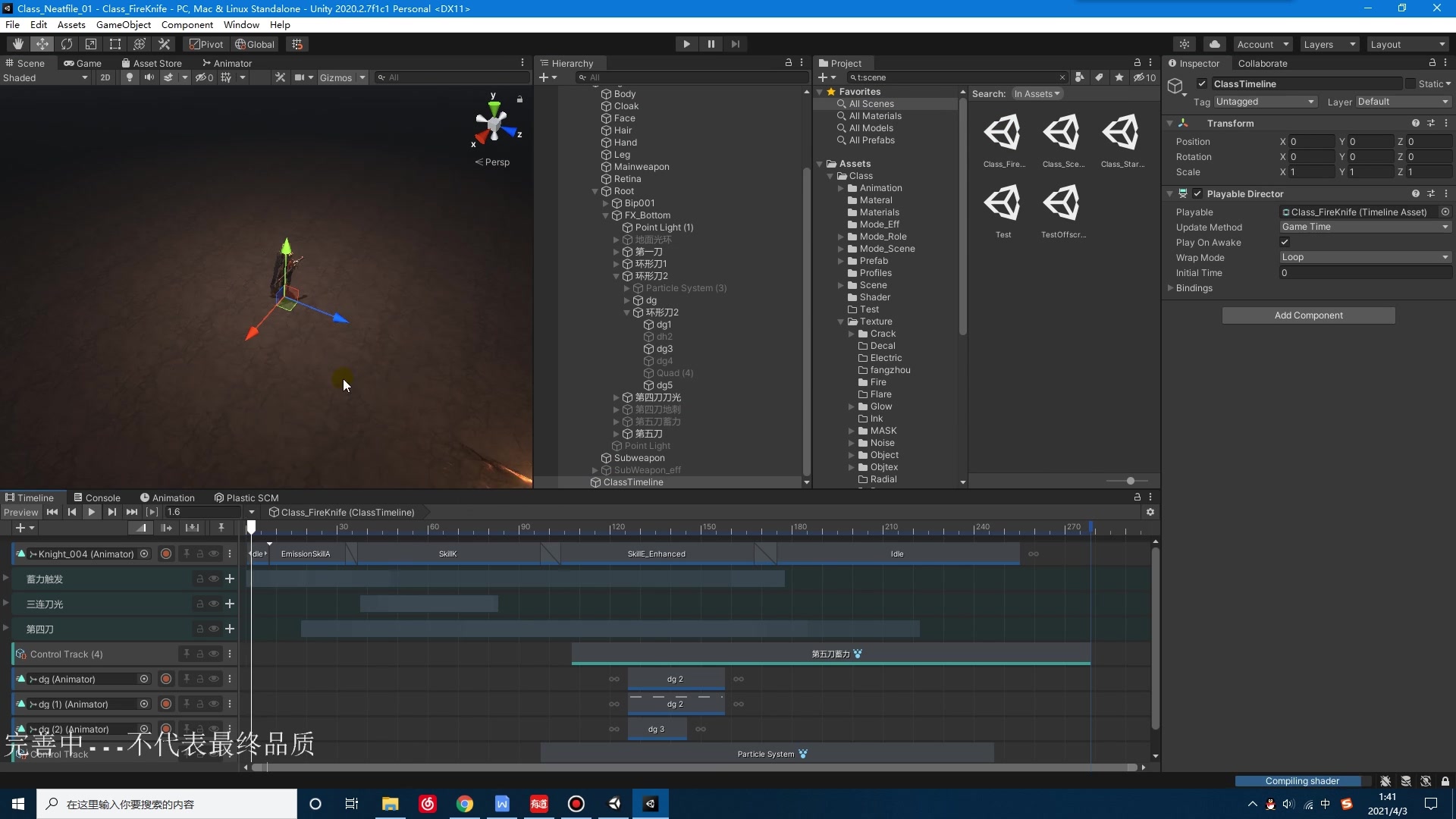Image resolution: width=1456 pixels, height=819 pixels.
Task: Select the Scale tool
Action: [x=91, y=44]
